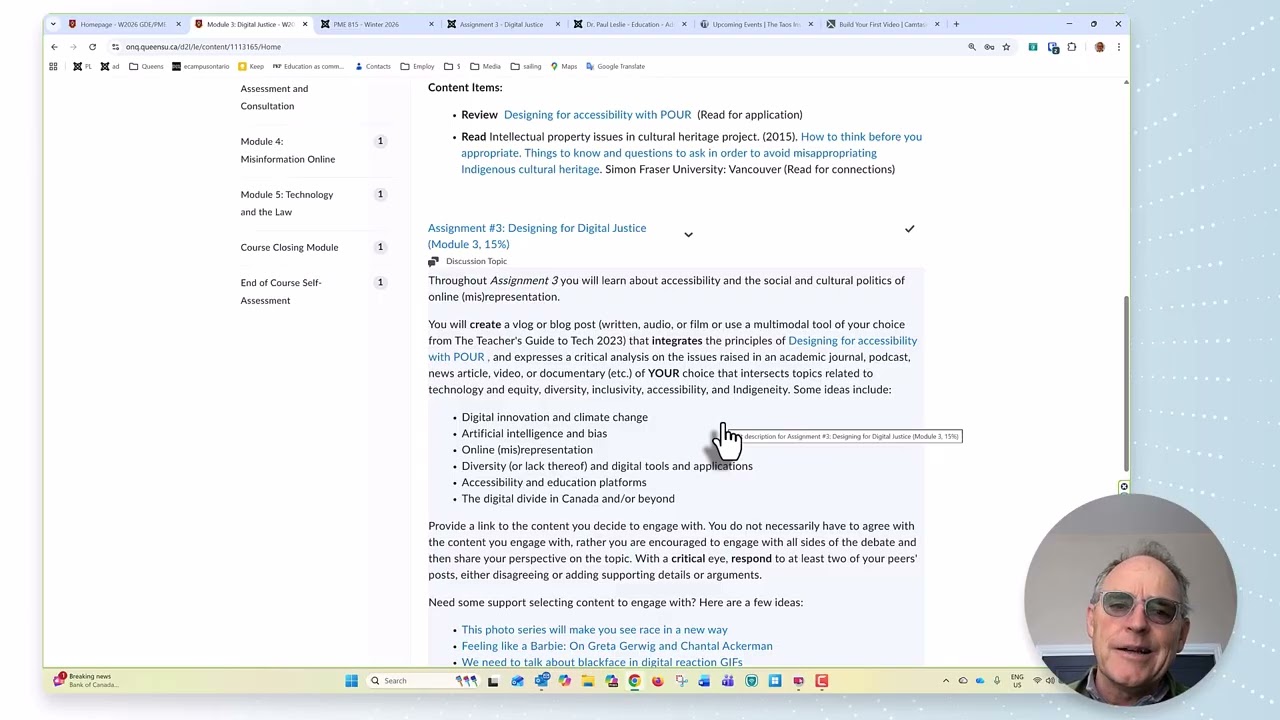Open the Chrome profile avatar
This screenshot has height=720, width=1280.
pos(1099,47)
